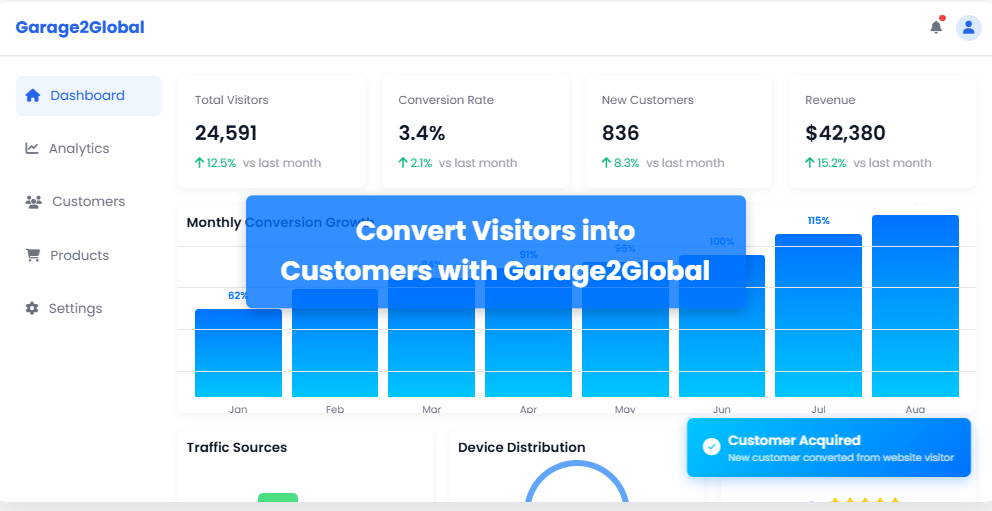Screen dimensions: 992x511
Task: Click the 15.2% change in Revenue
Action: (831, 163)
